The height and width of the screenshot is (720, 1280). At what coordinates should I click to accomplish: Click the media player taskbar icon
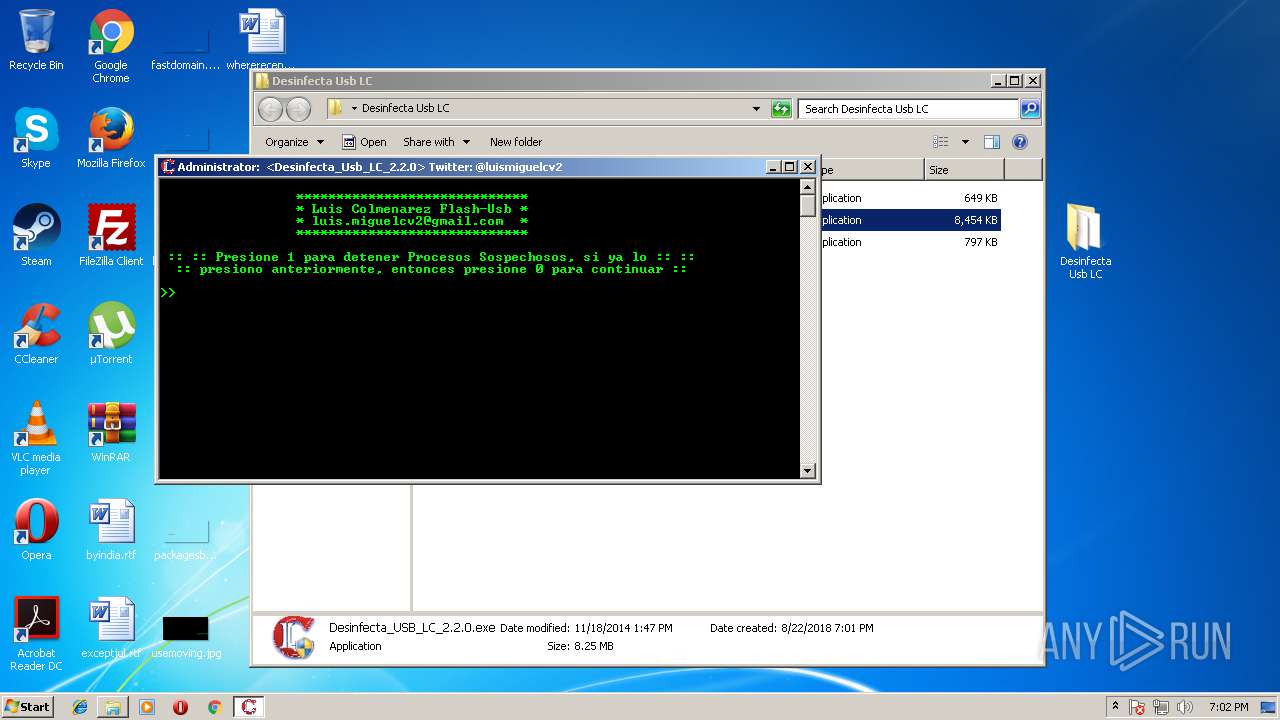[x=147, y=707]
